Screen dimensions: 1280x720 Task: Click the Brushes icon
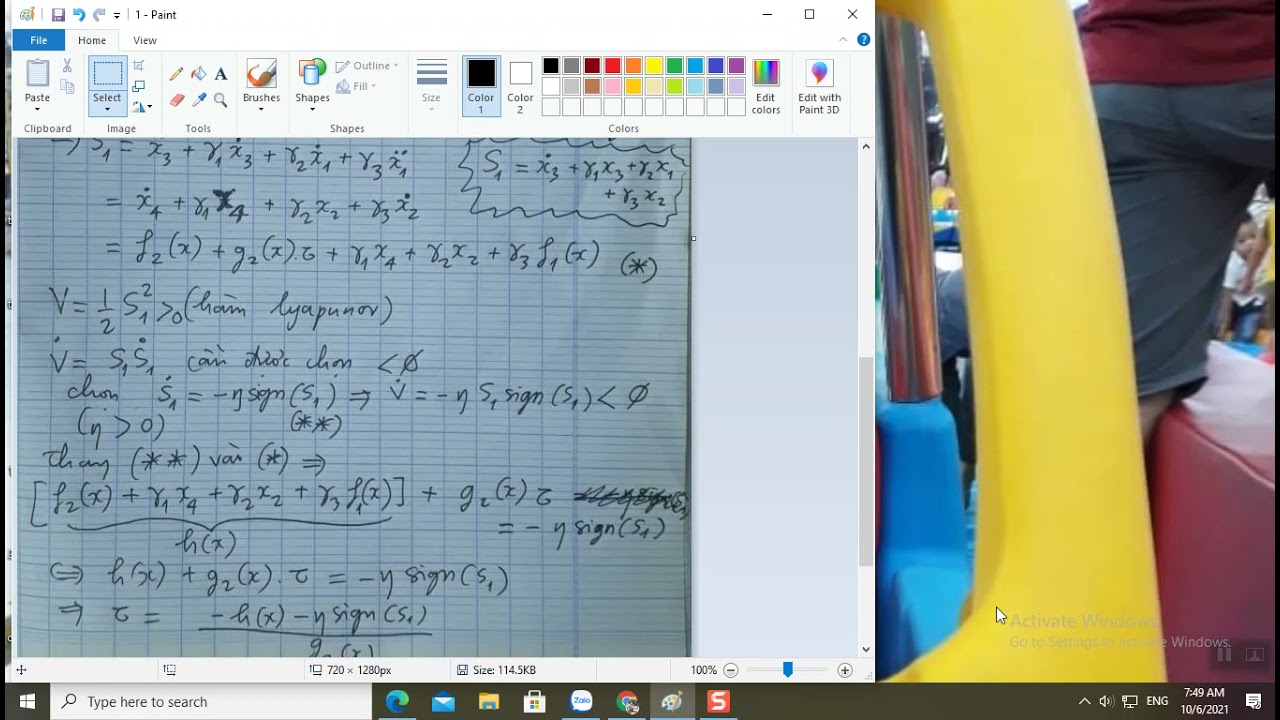point(261,74)
